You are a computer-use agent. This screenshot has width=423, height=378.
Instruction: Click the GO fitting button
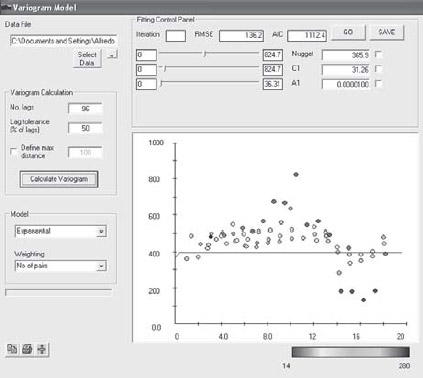coord(348,32)
